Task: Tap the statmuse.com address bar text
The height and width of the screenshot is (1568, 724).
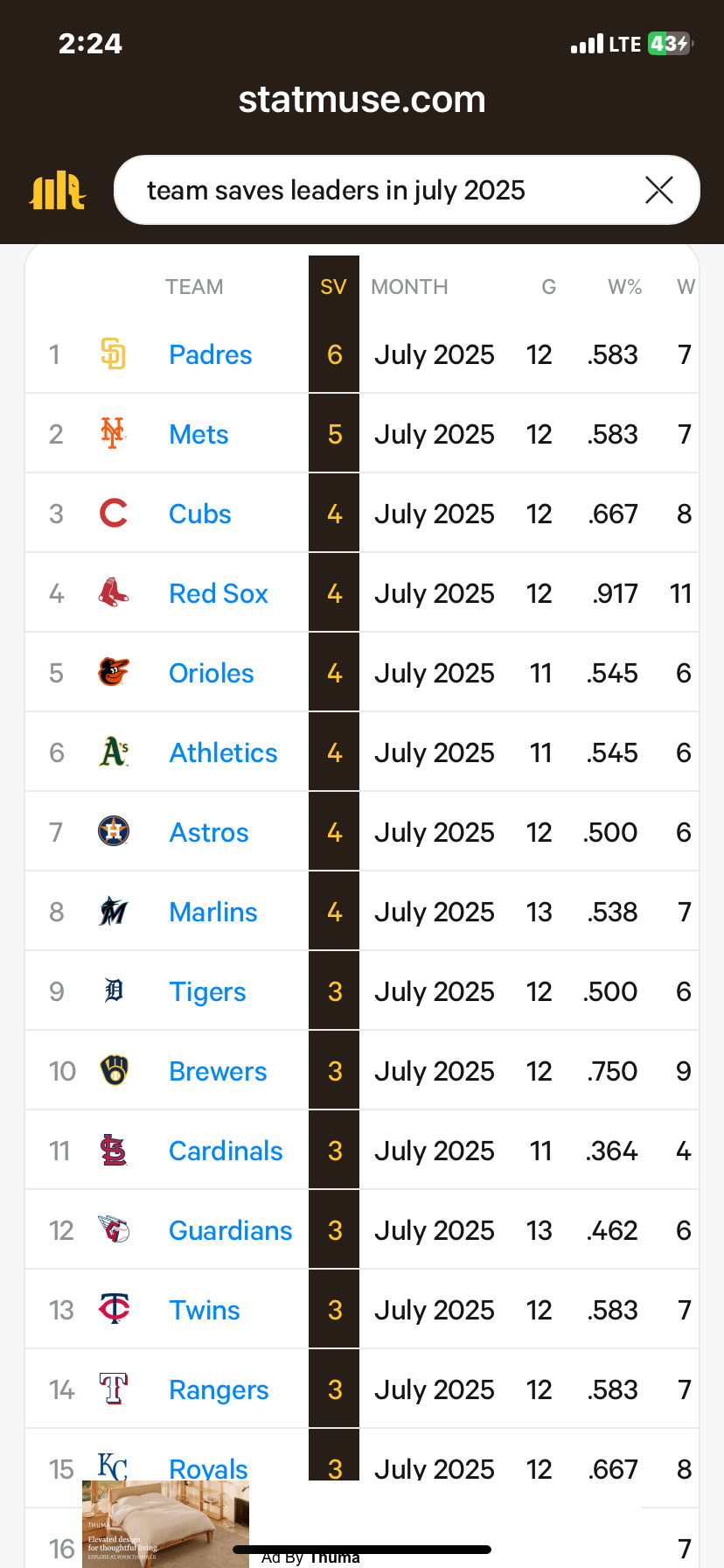Action: coord(362,99)
